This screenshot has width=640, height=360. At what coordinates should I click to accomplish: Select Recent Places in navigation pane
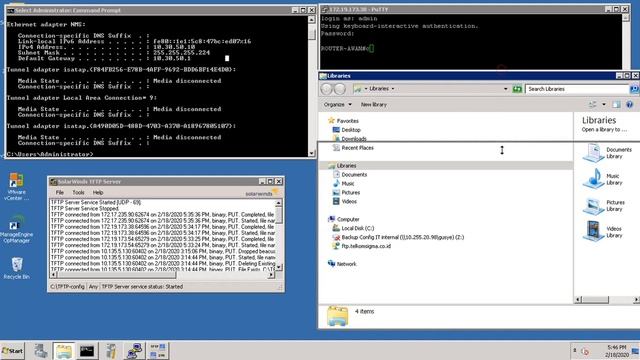(358, 148)
